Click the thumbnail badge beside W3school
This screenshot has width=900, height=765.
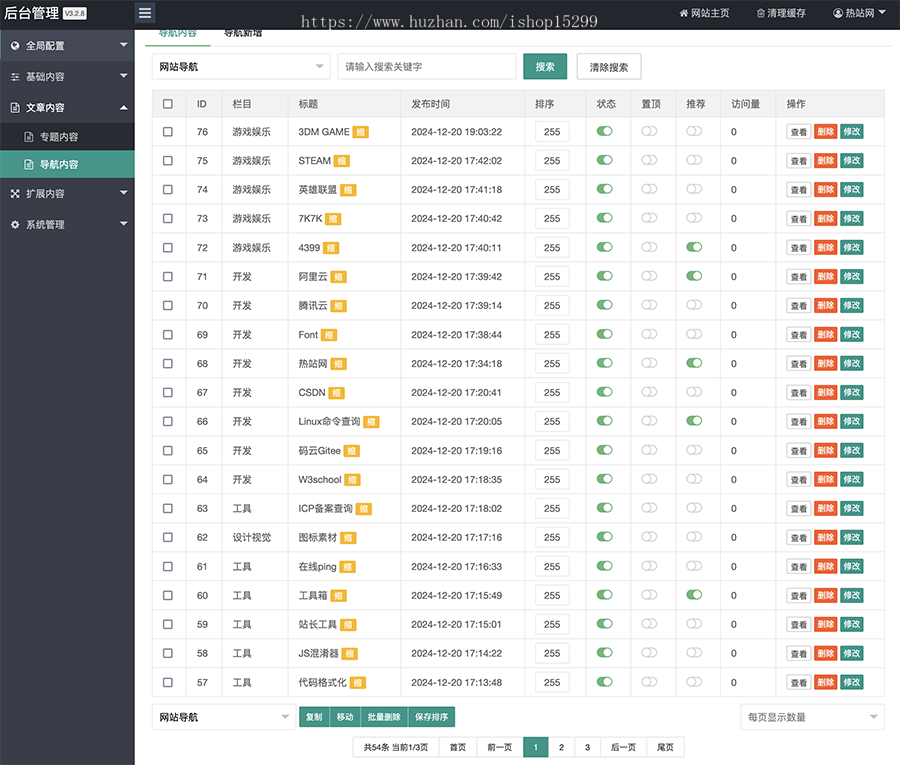tap(352, 480)
